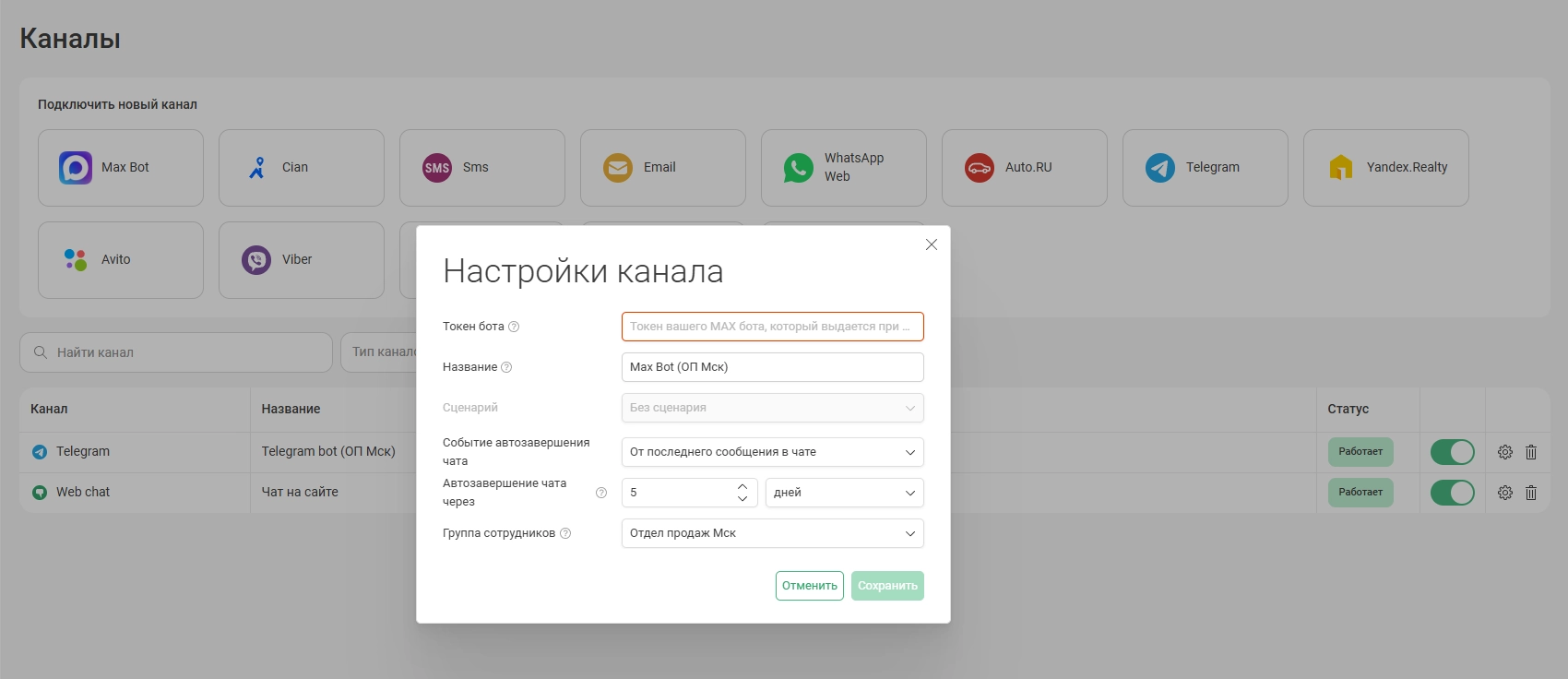
Task: Select the Yandex.Realty house icon
Action: pyautogui.click(x=1341, y=168)
